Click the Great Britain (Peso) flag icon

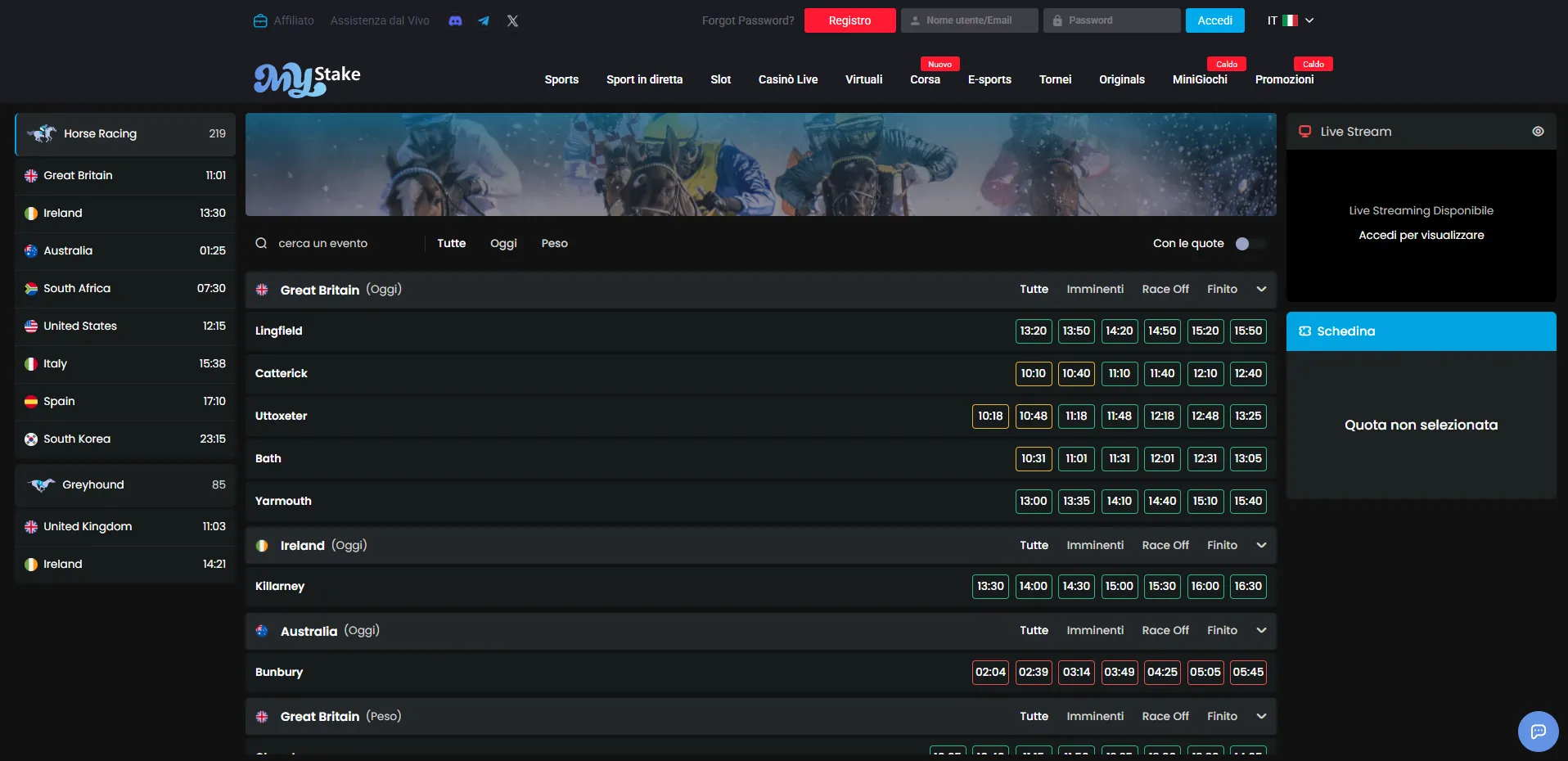[x=262, y=717]
